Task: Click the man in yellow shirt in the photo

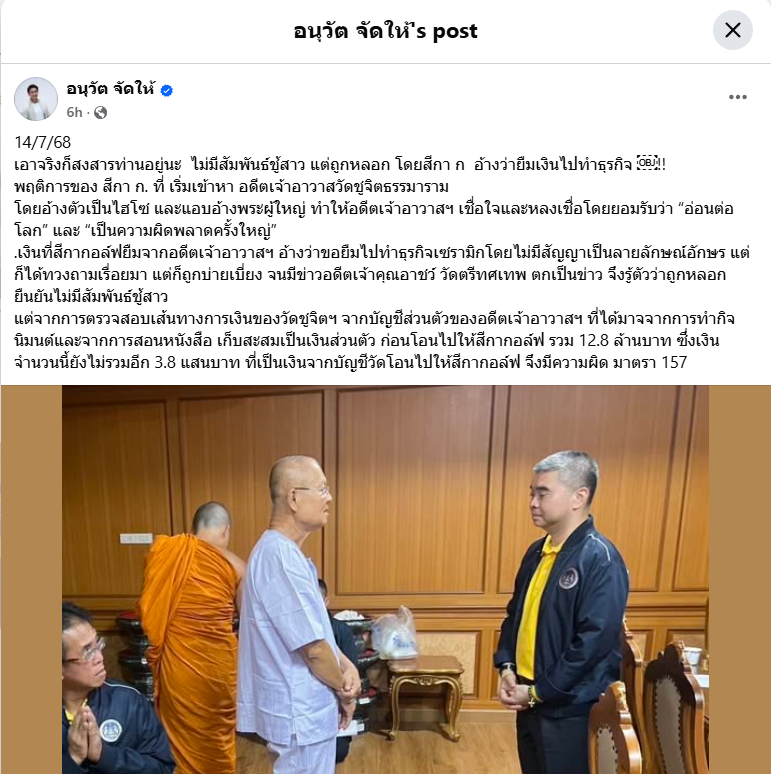Action: click(563, 612)
